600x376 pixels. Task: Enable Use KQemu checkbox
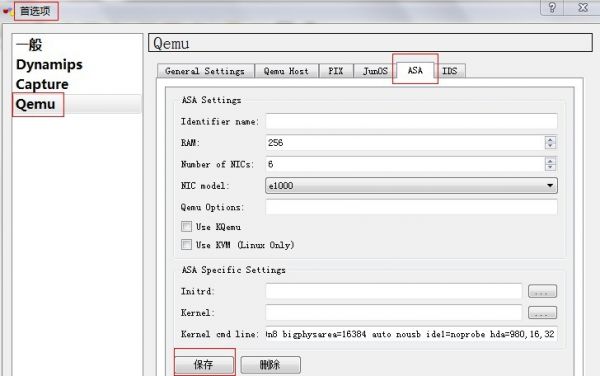[x=186, y=226]
